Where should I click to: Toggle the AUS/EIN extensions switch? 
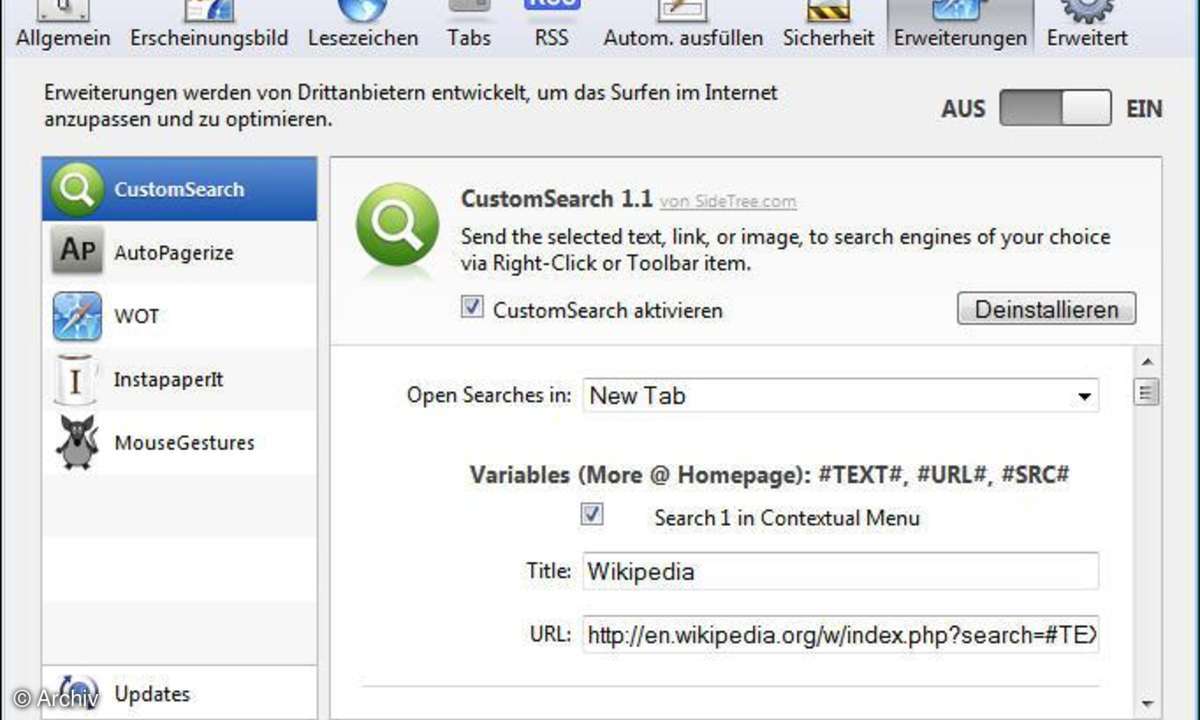click(x=1055, y=108)
